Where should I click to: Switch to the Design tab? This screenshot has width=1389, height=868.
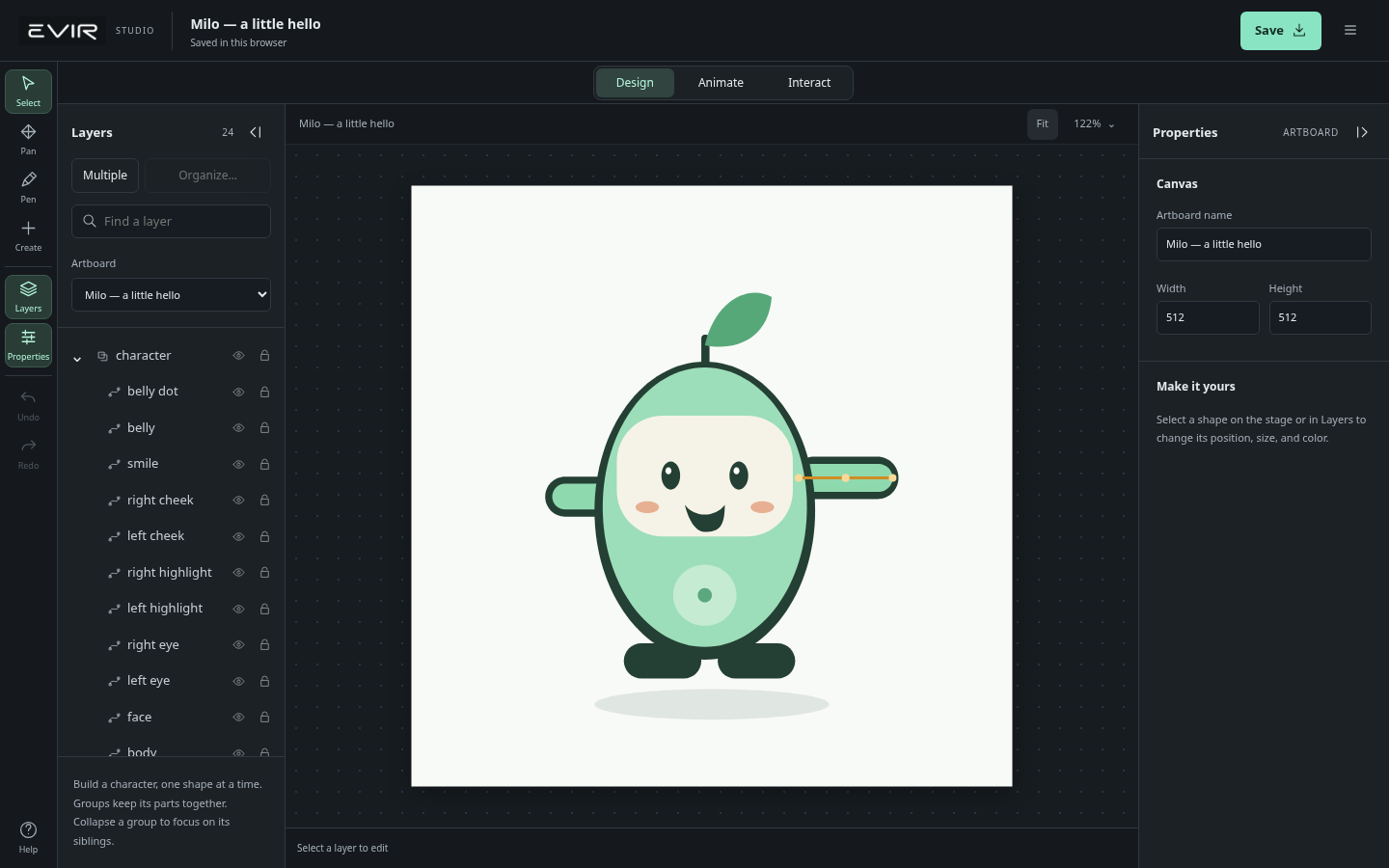point(635,83)
